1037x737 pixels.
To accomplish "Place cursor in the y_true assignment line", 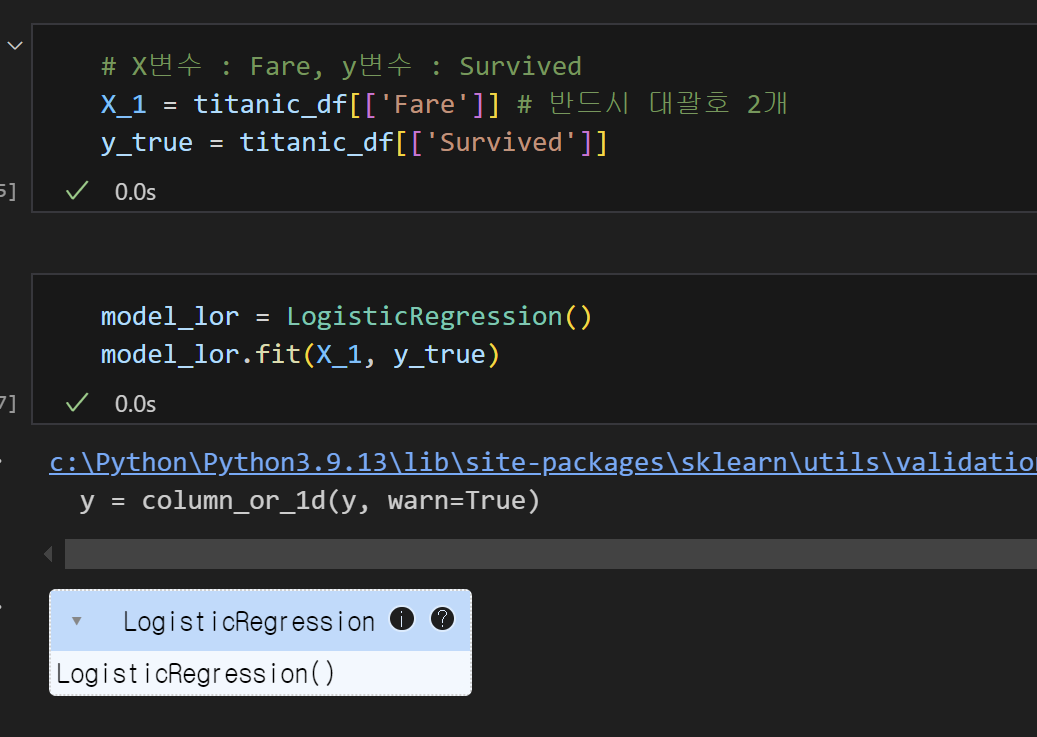I will click(354, 143).
